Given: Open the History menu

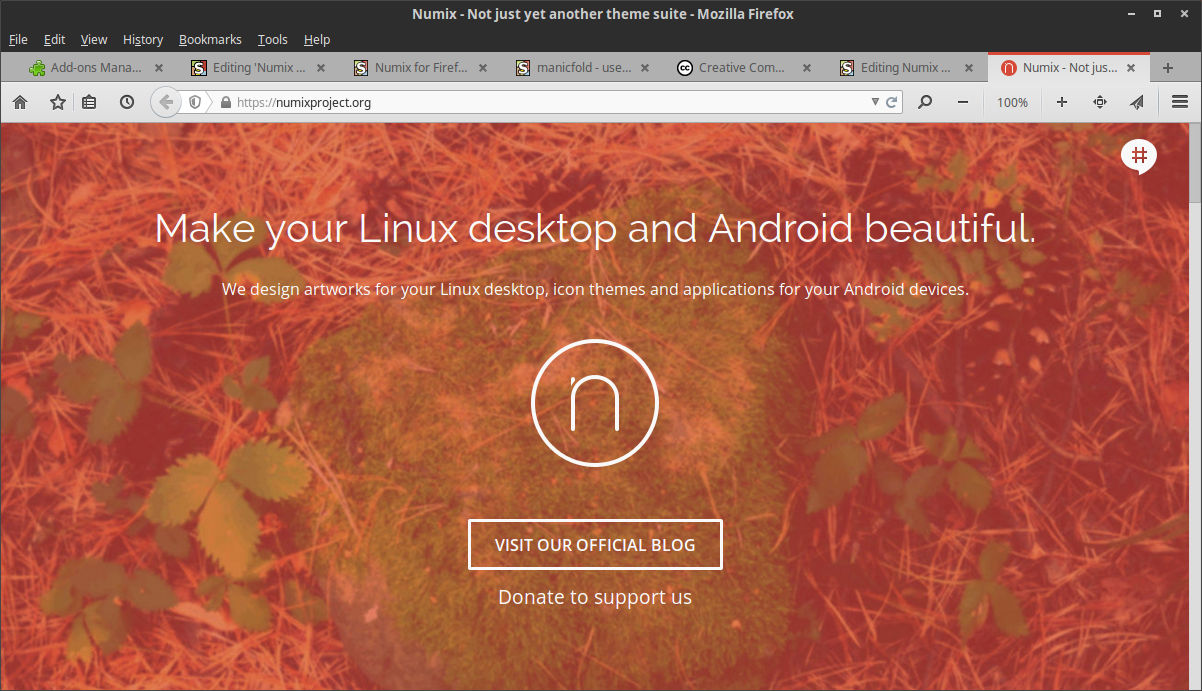Looking at the screenshot, I should (x=143, y=39).
